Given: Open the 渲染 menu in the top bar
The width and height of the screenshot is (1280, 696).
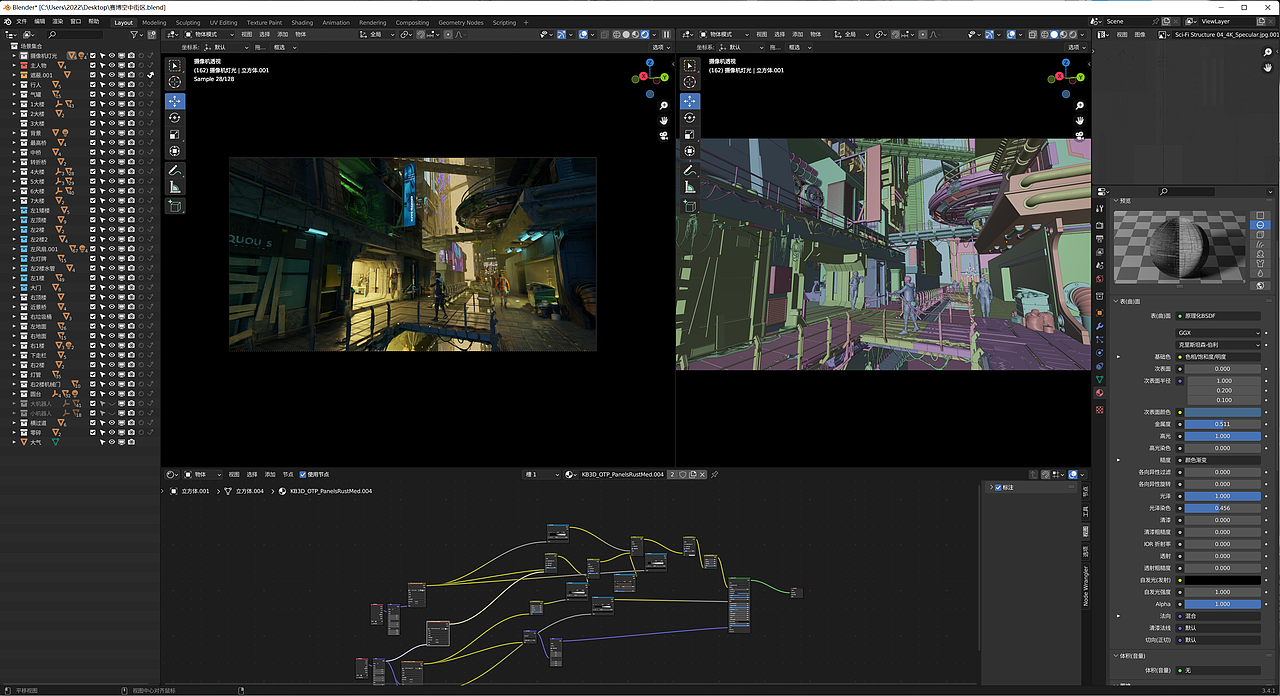Looking at the screenshot, I should [58, 21].
